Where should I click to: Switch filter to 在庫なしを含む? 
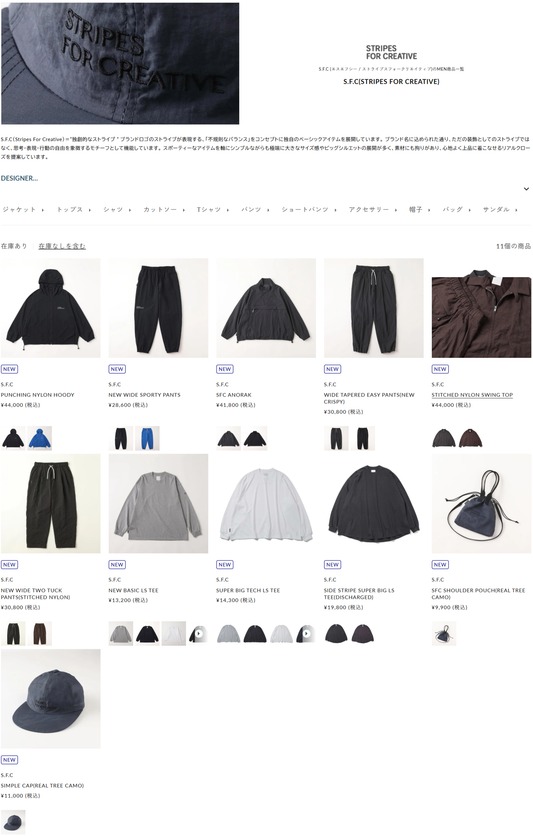click(62, 246)
